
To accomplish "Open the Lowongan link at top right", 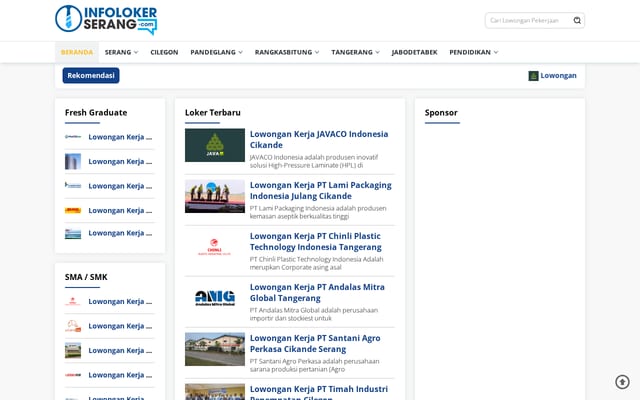I will (558, 76).
